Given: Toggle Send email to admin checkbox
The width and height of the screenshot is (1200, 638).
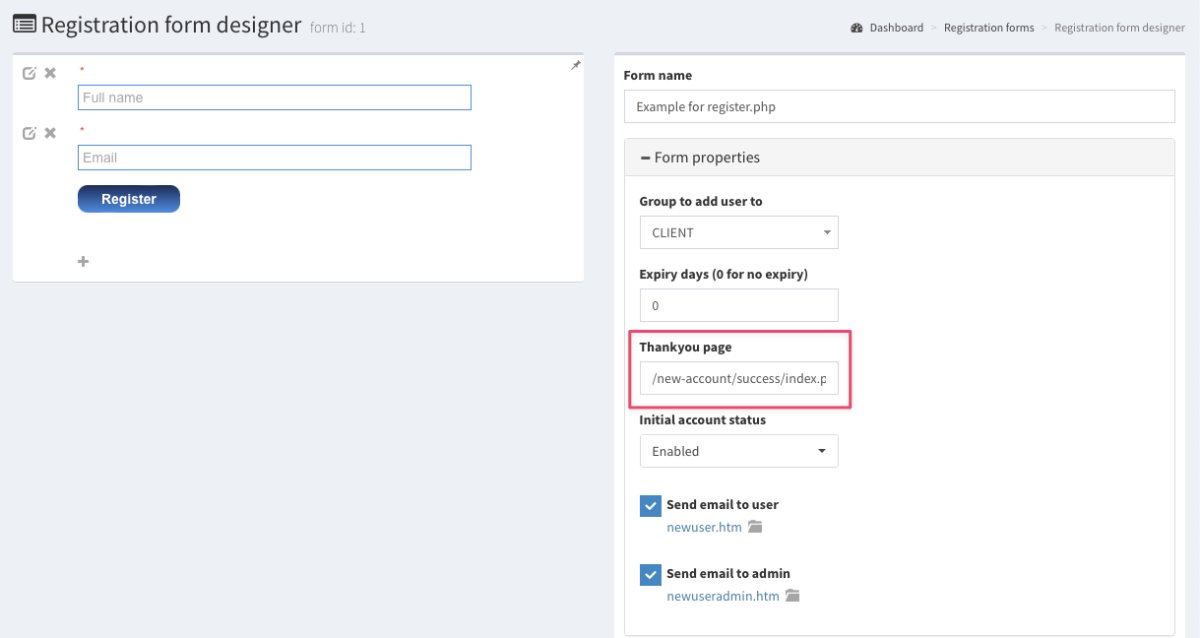Looking at the screenshot, I should click(650, 574).
